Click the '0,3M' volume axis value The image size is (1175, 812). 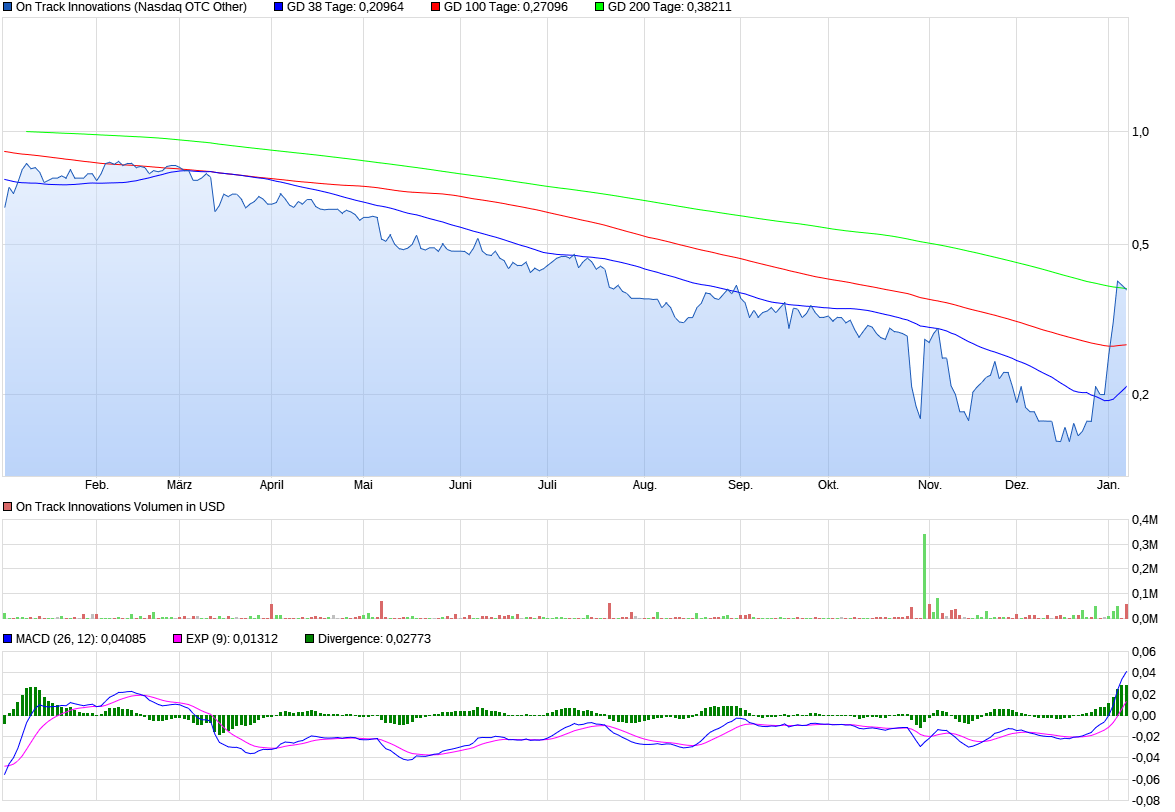click(x=1145, y=545)
